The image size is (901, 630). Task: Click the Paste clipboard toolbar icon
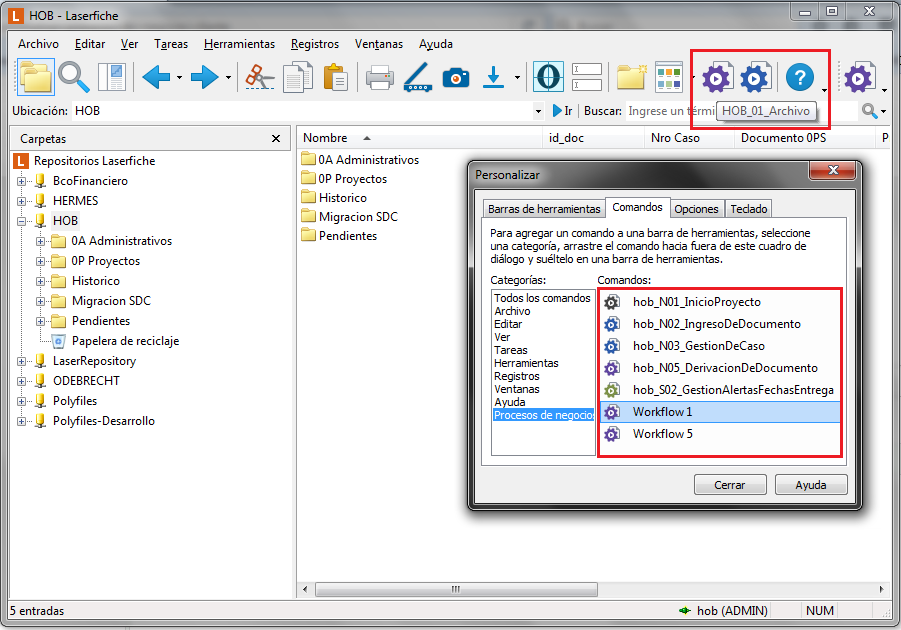(336, 77)
